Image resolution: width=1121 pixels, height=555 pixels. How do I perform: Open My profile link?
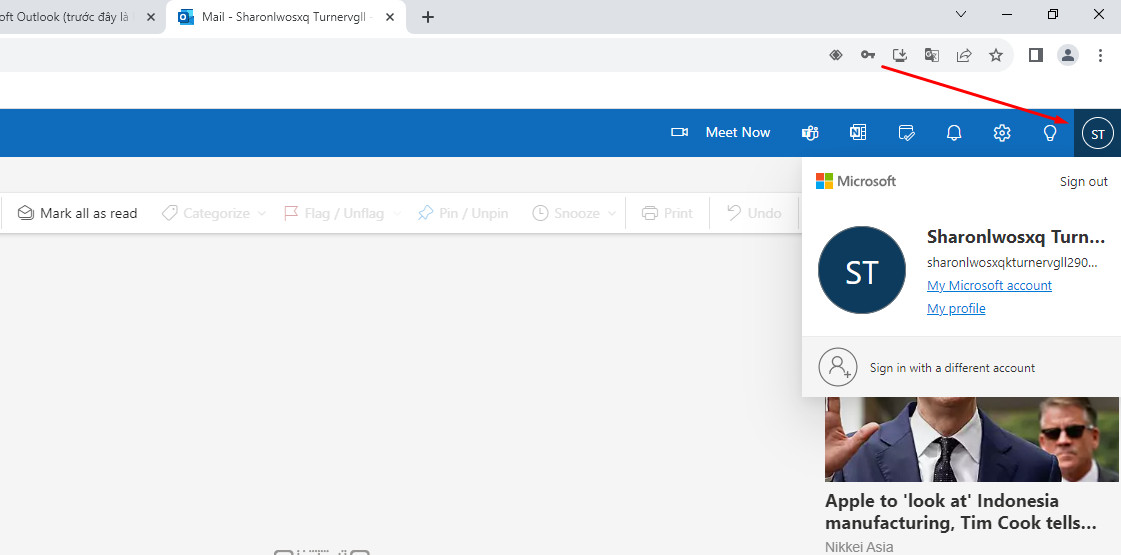pos(956,308)
